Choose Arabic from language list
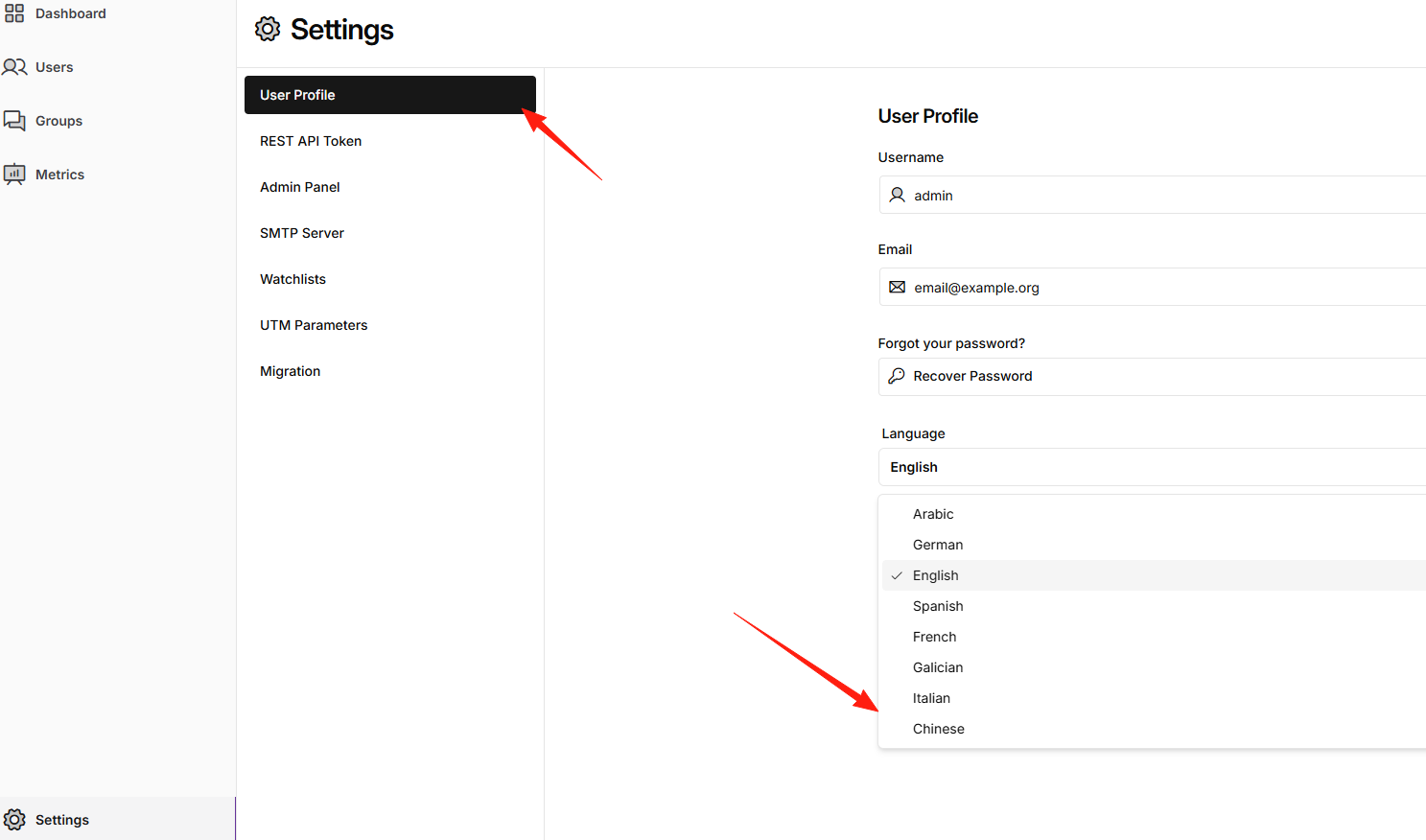 1154,514
